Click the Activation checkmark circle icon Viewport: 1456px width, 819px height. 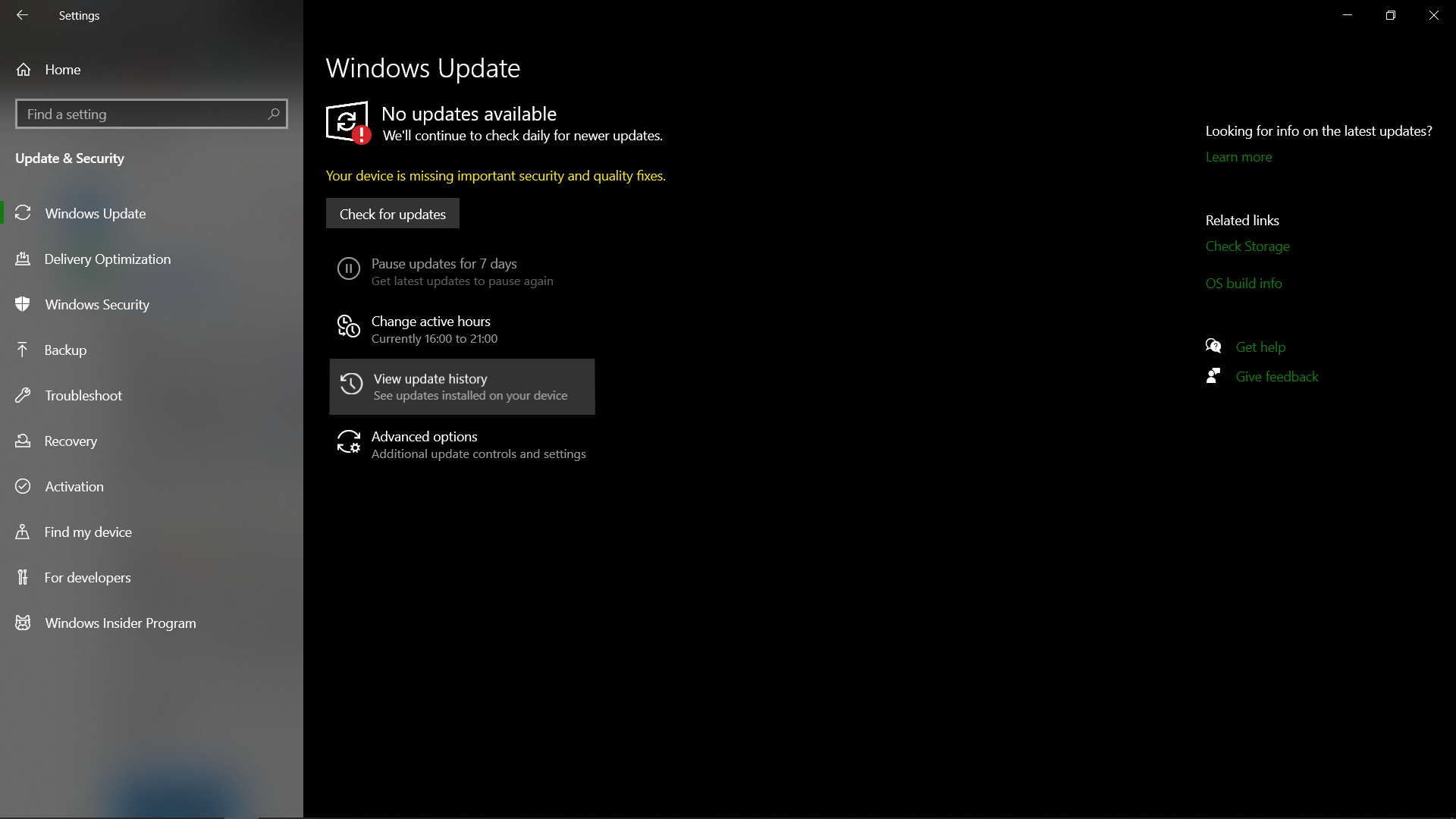[23, 486]
